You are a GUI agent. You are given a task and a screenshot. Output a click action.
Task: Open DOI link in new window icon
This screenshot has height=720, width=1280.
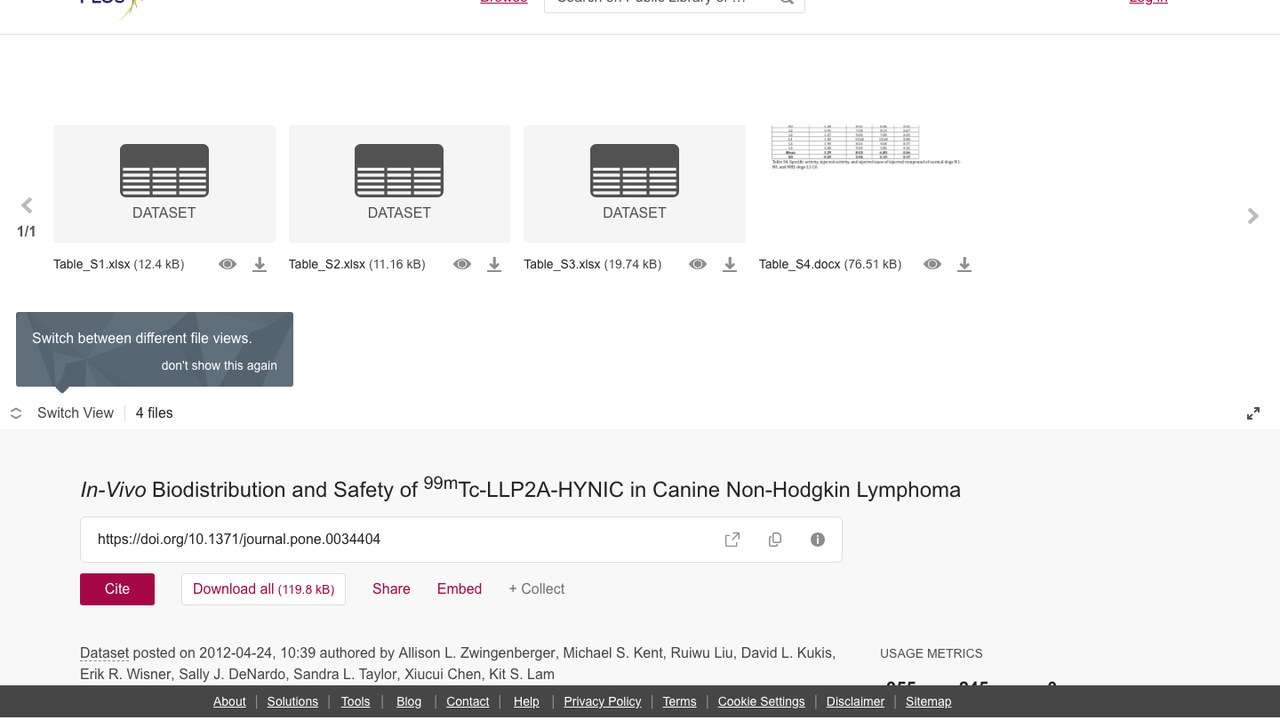tap(732, 540)
